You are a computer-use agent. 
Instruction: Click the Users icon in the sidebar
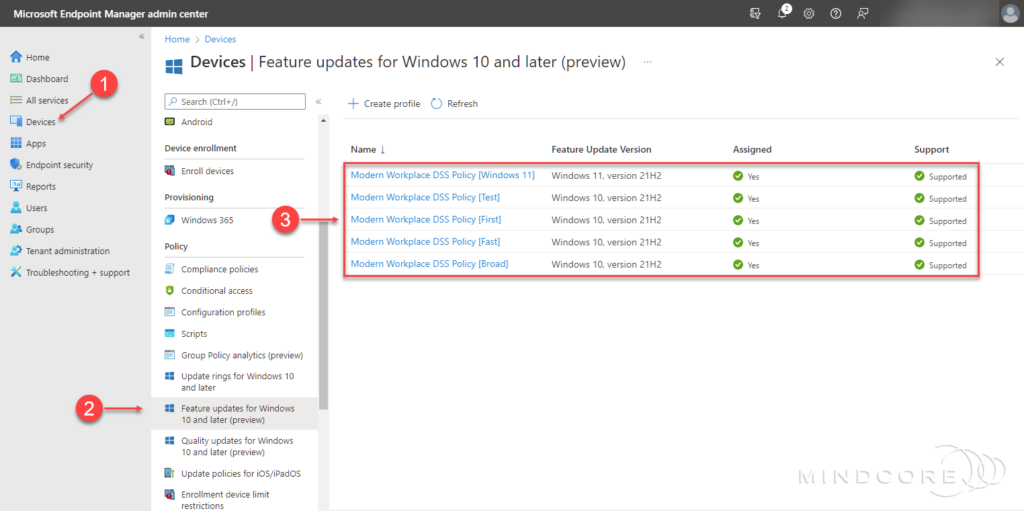[x=16, y=208]
